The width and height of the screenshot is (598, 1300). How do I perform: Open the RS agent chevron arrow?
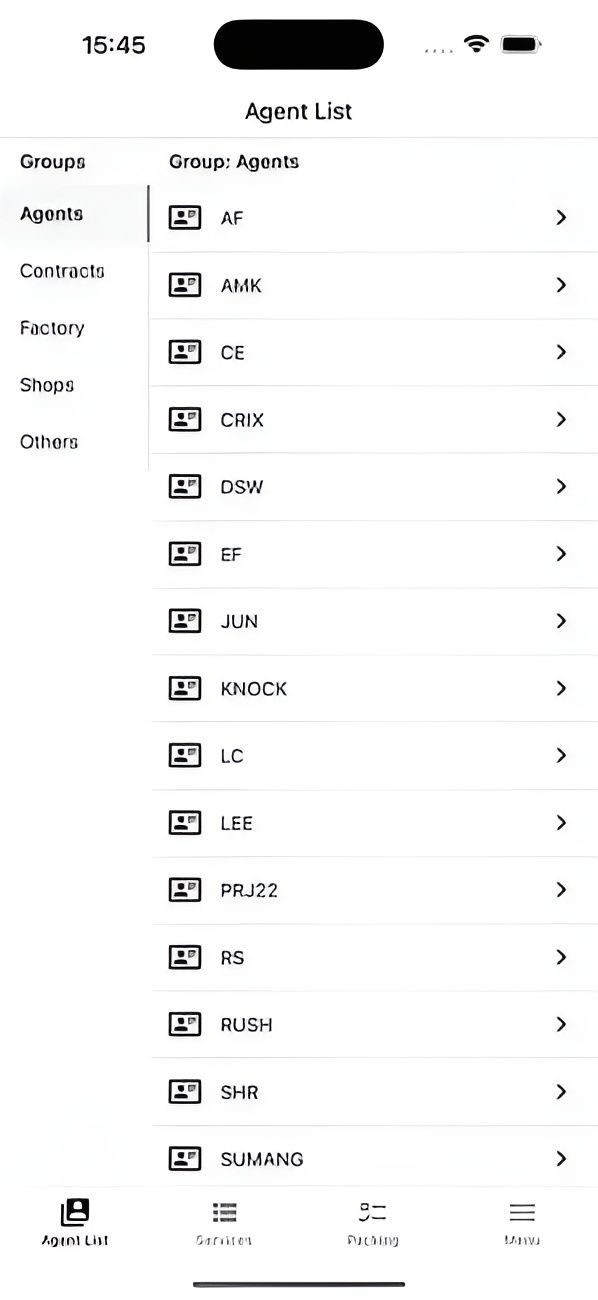tap(561, 957)
